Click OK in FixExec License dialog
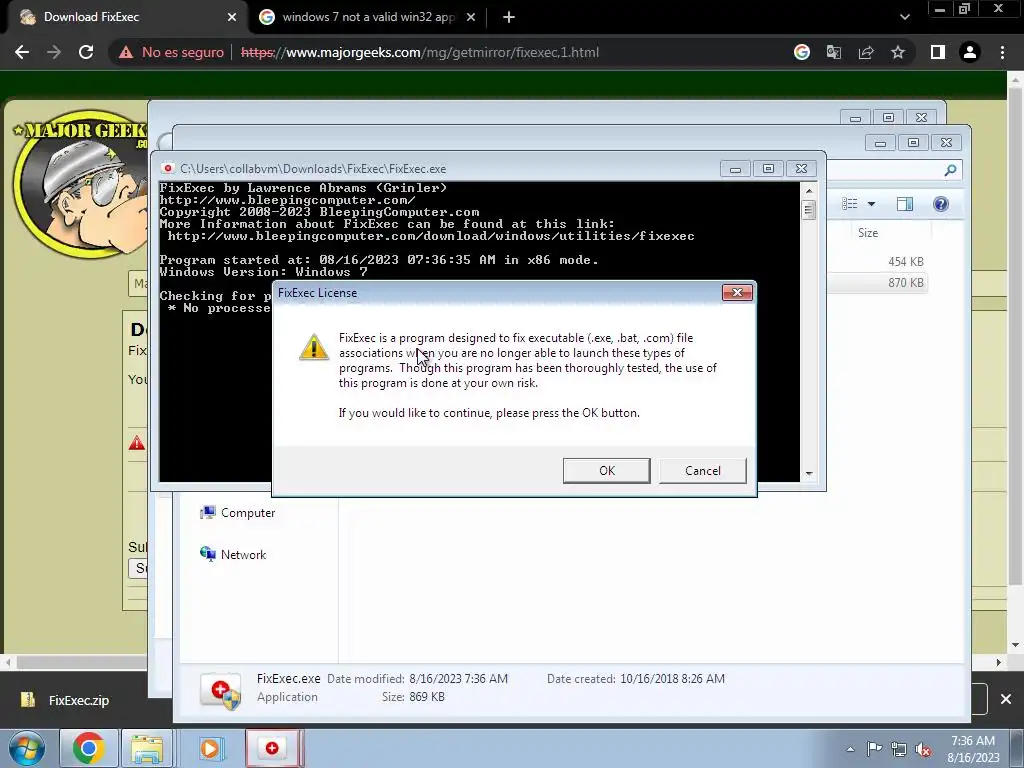Image resolution: width=1024 pixels, height=768 pixels. tap(606, 470)
